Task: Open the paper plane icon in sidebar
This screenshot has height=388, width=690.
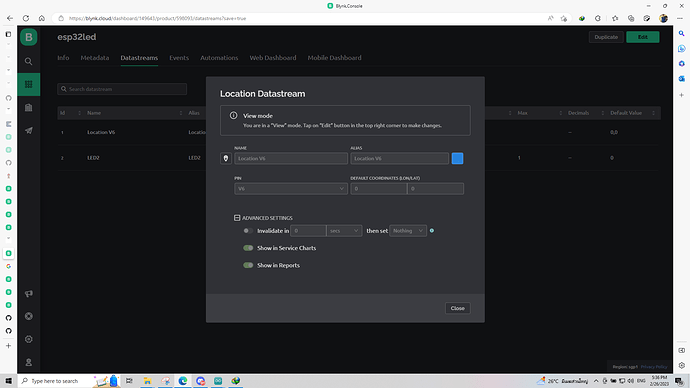Action: pyautogui.click(x=29, y=131)
